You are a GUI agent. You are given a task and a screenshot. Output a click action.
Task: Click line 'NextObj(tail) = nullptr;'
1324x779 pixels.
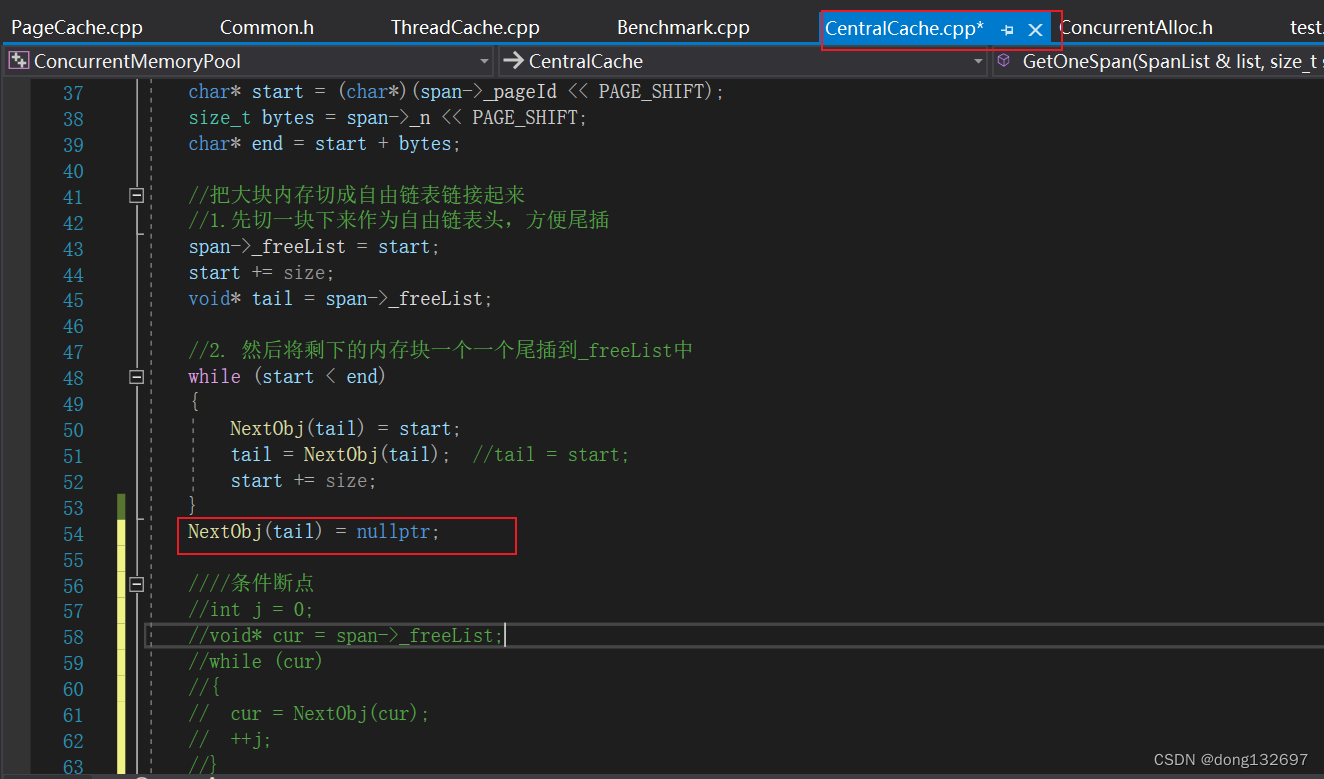click(x=314, y=533)
